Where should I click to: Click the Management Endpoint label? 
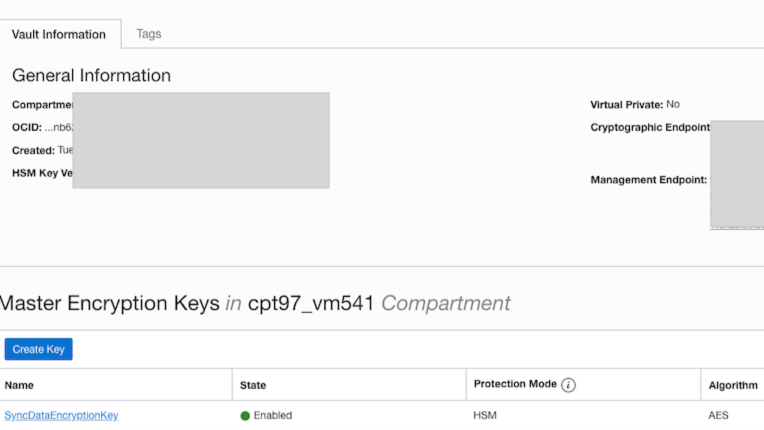(648, 180)
